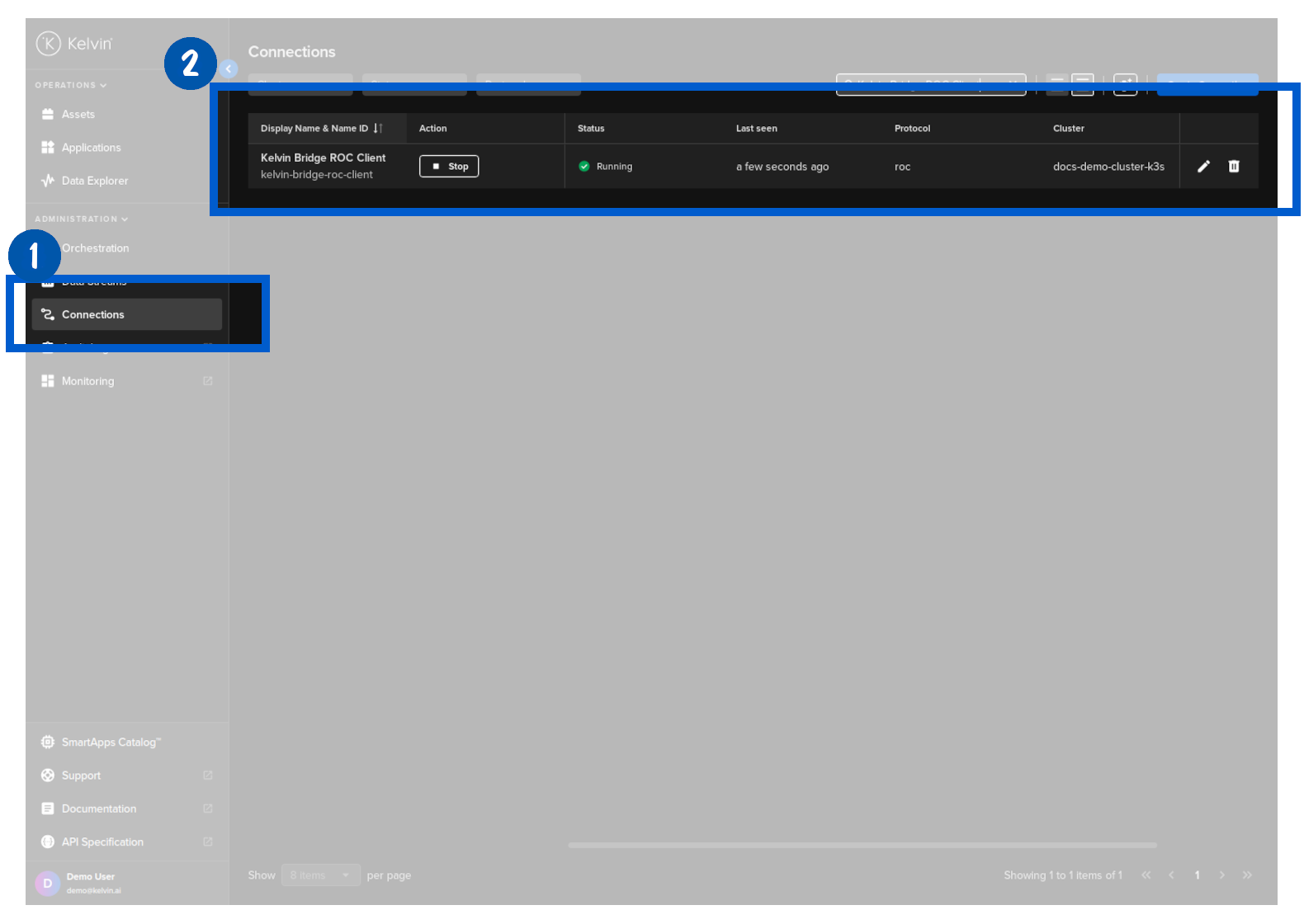The height and width of the screenshot is (924, 1304).
Task: Go to Data Explorer in sidebar
Action: 94,181
